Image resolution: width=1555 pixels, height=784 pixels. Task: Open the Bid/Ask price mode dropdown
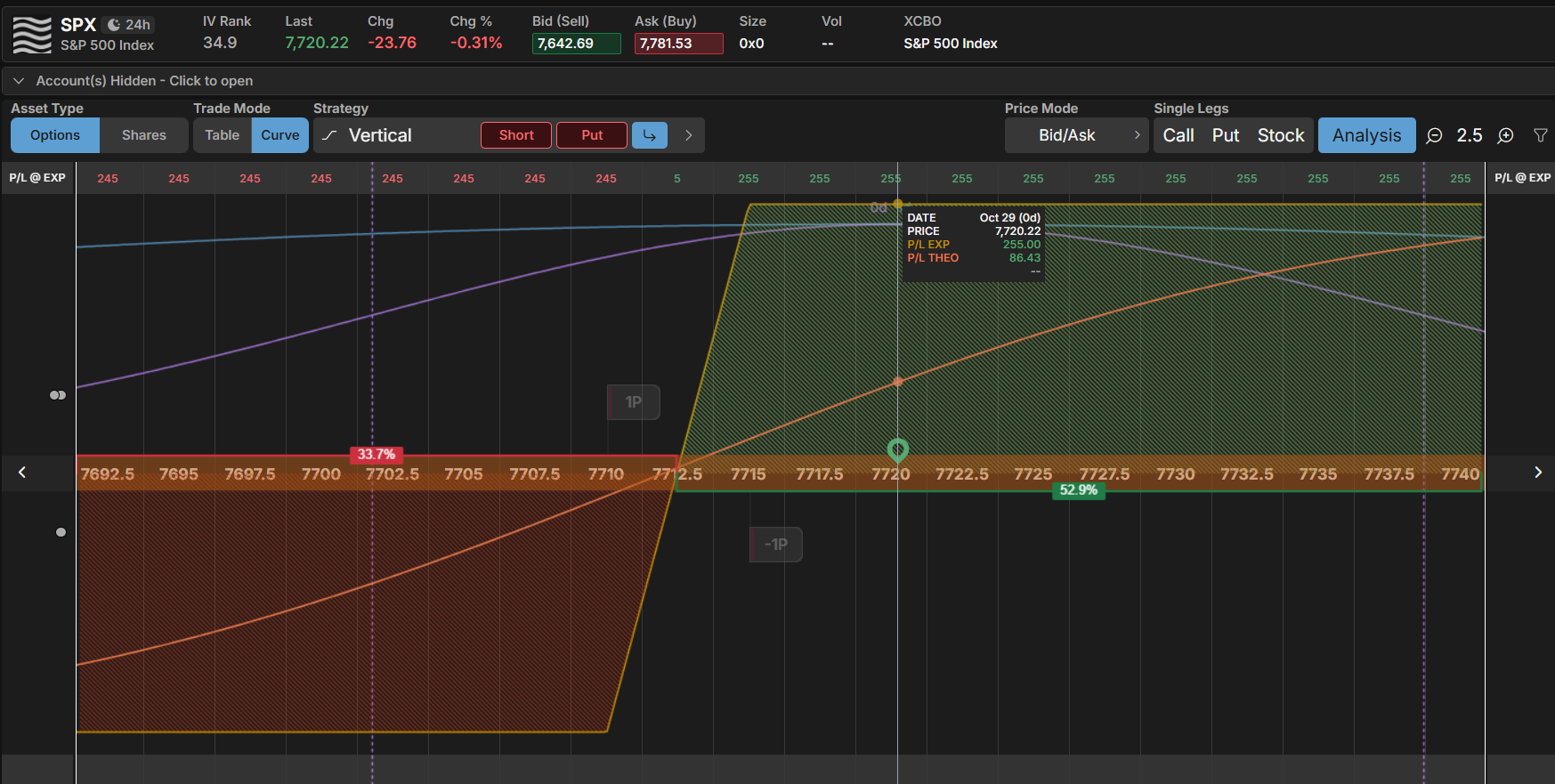coord(1076,135)
